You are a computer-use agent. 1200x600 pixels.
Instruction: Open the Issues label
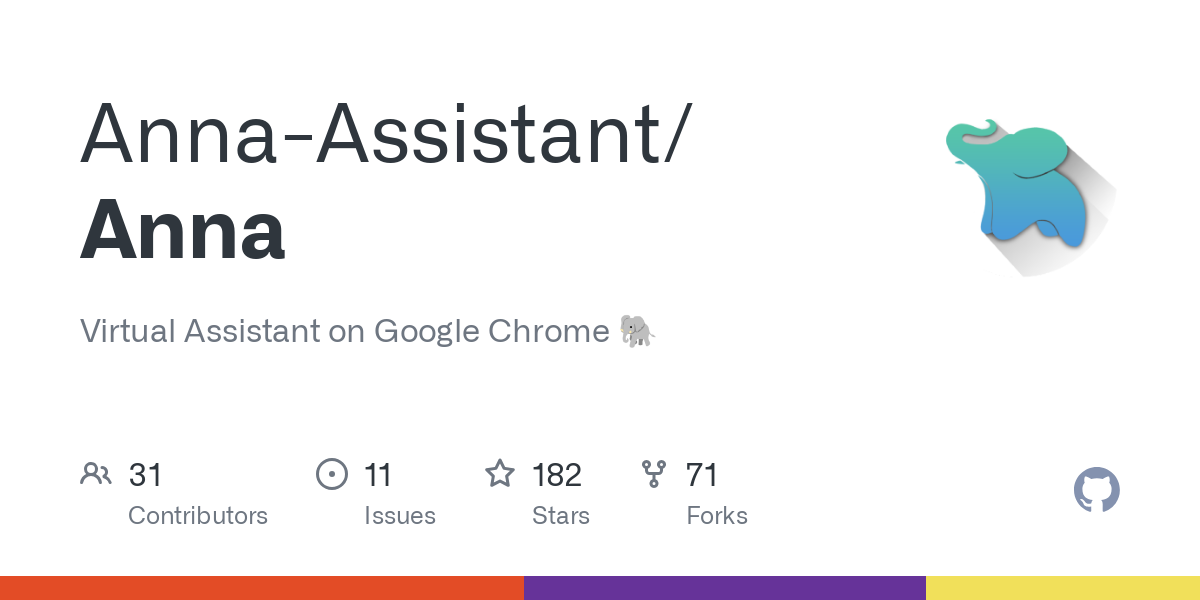(x=400, y=516)
